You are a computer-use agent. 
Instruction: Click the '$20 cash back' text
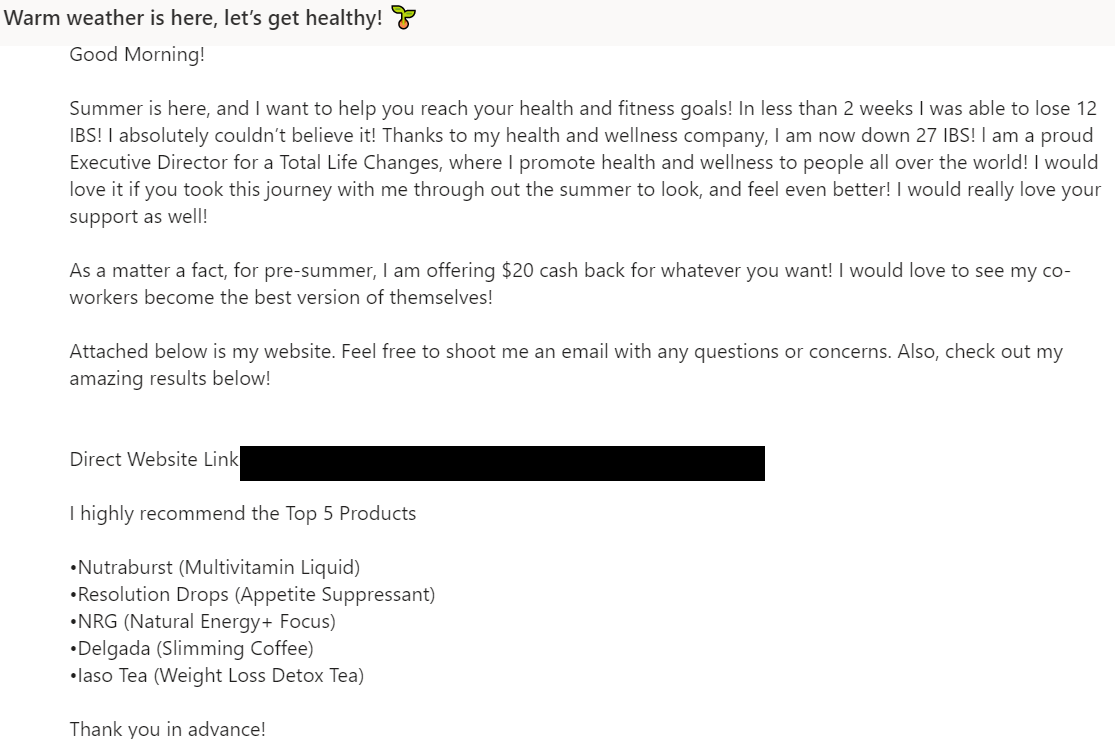564,271
